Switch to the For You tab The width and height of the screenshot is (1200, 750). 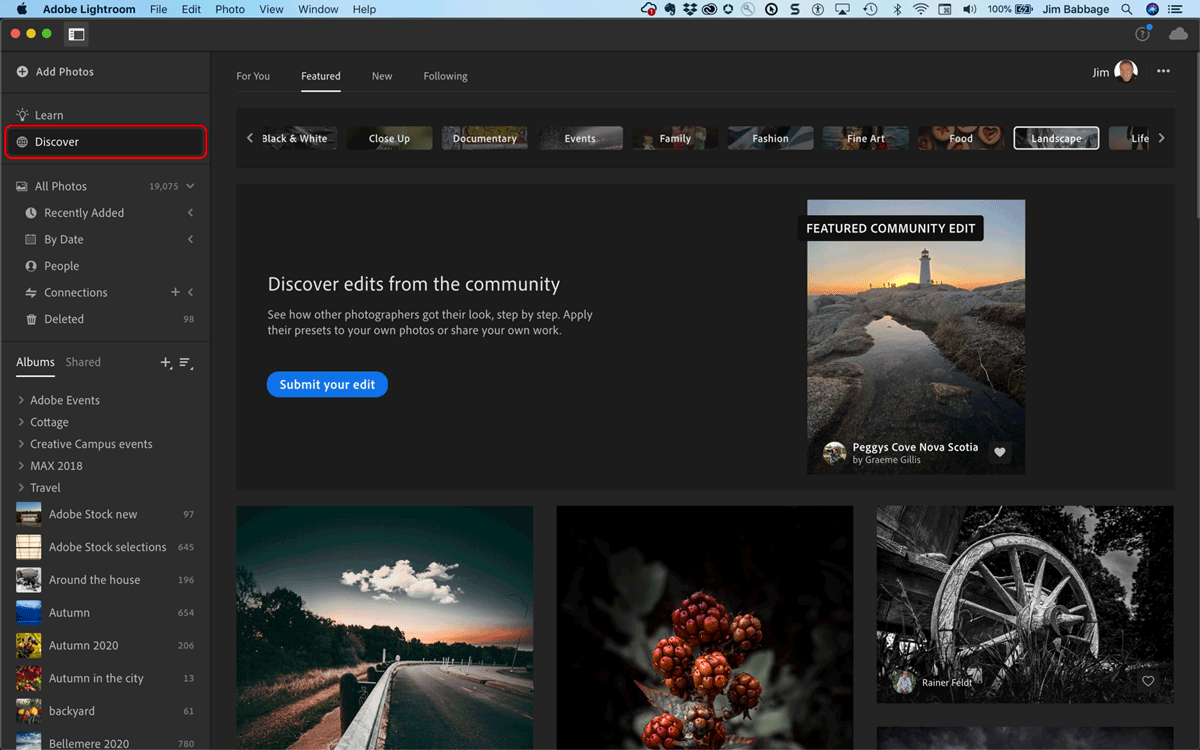[x=253, y=76]
